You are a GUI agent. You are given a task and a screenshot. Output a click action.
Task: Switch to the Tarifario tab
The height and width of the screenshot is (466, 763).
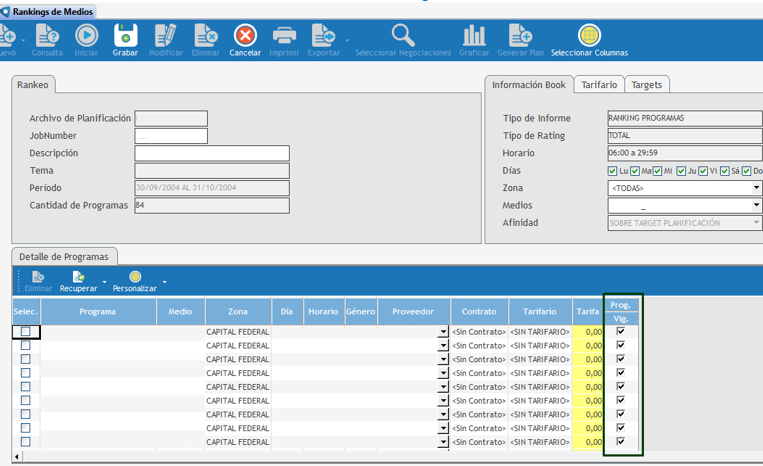pyautogui.click(x=600, y=85)
